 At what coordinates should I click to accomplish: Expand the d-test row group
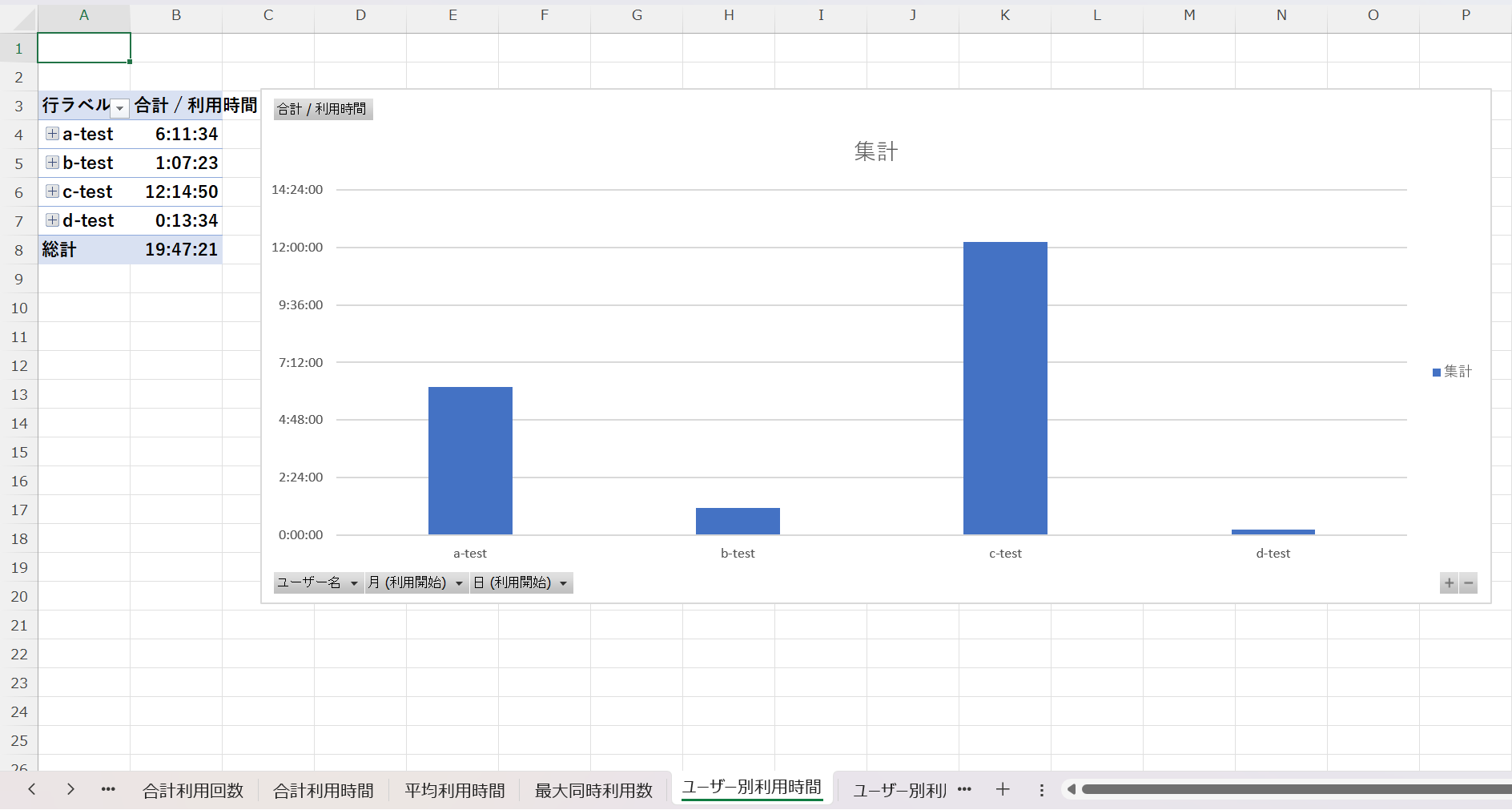52,220
